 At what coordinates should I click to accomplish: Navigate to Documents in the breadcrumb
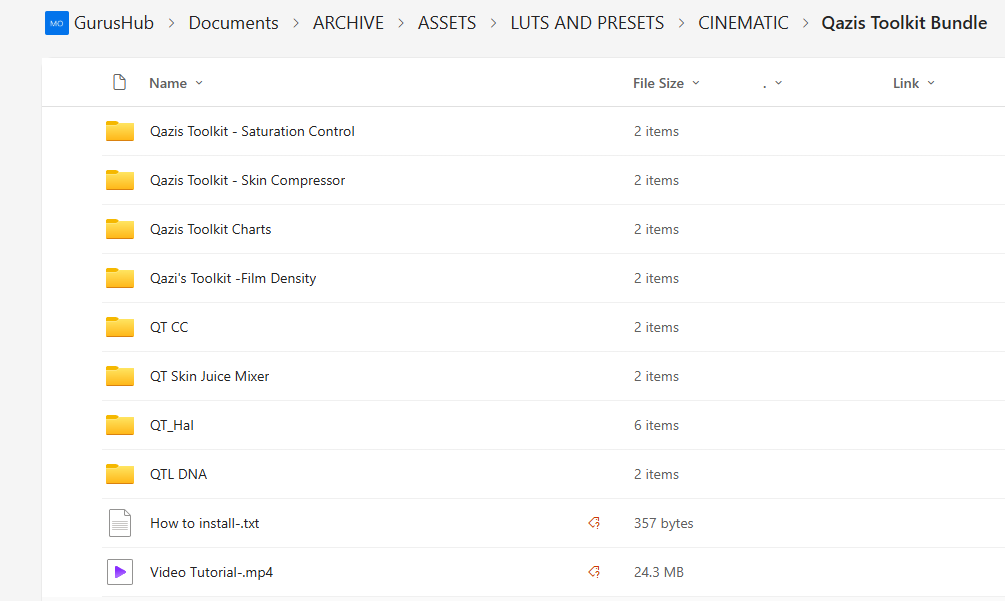click(233, 23)
